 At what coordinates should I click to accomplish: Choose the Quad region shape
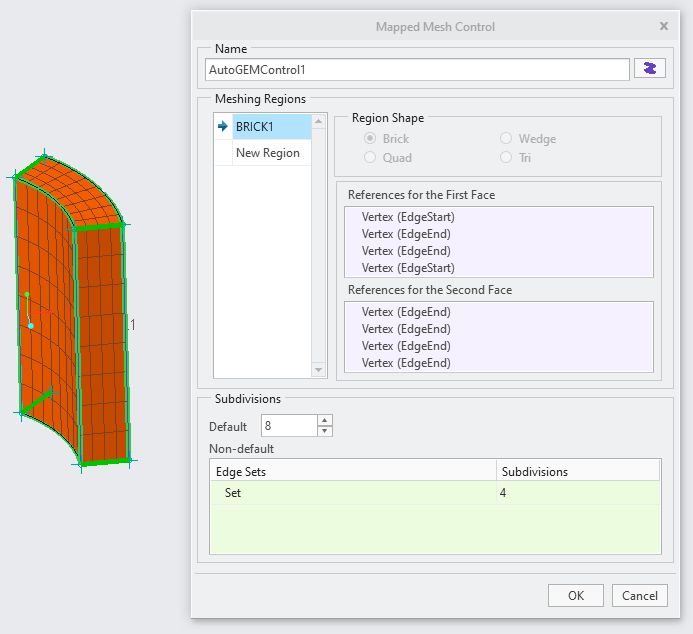pyautogui.click(x=371, y=157)
